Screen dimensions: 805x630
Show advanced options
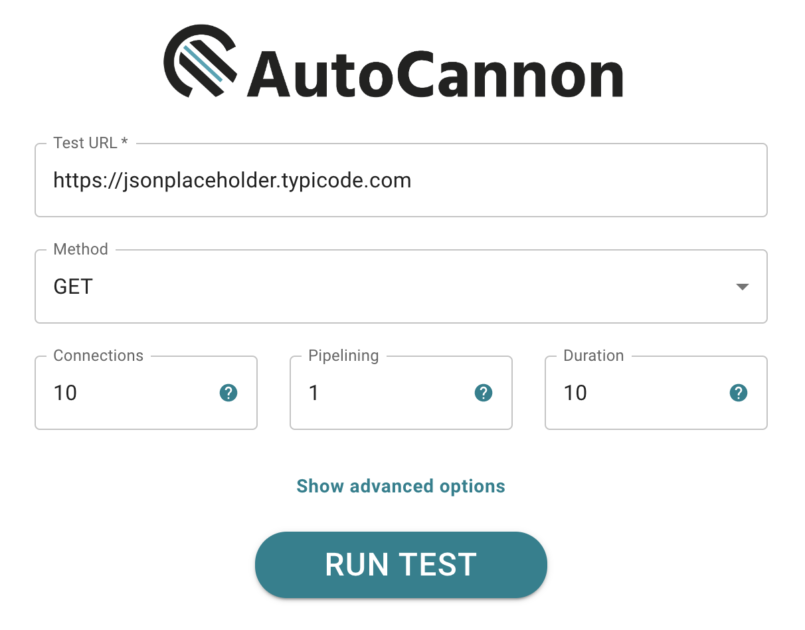(x=401, y=486)
